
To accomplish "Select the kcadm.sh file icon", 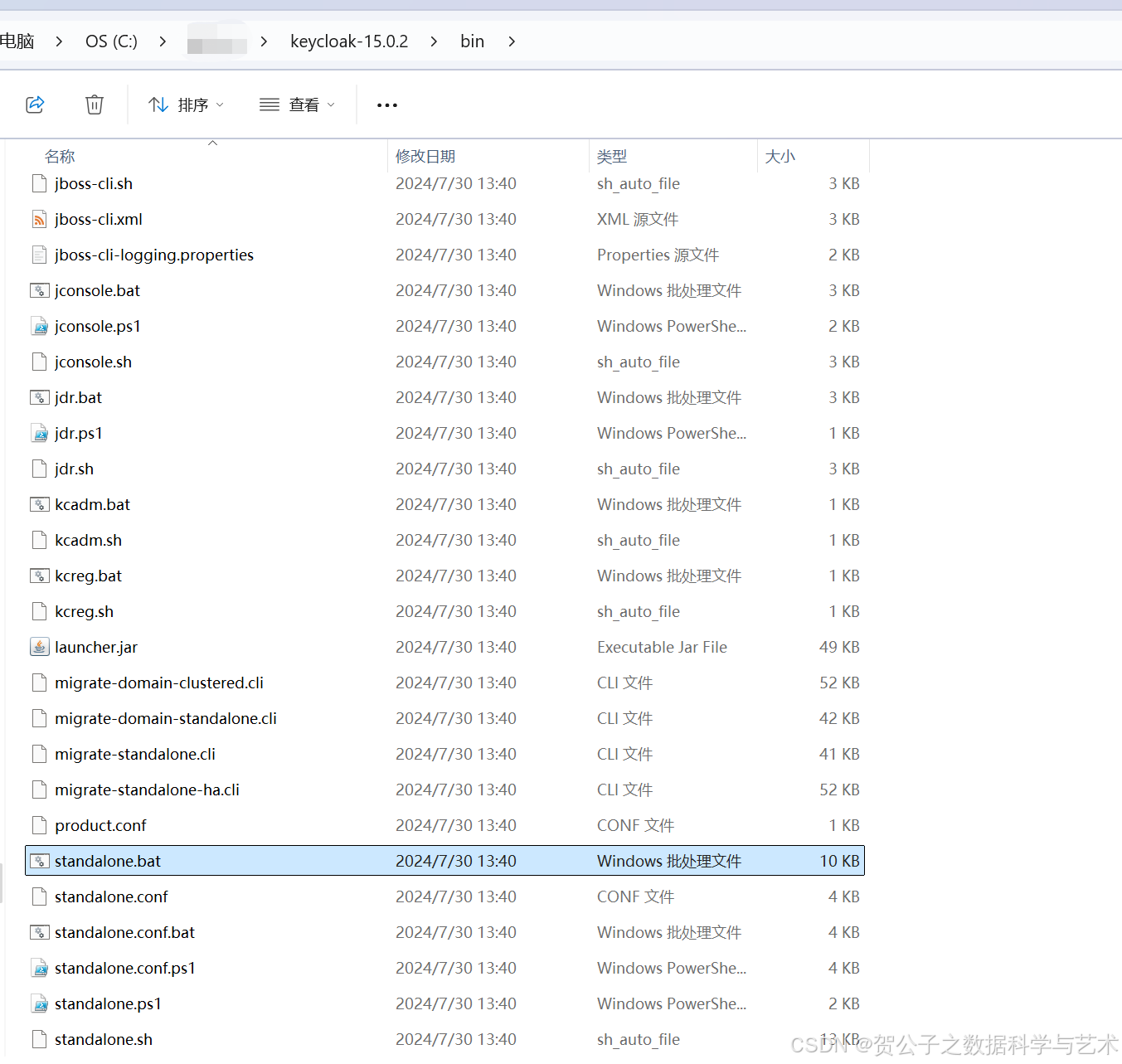I will [x=39, y=540].
